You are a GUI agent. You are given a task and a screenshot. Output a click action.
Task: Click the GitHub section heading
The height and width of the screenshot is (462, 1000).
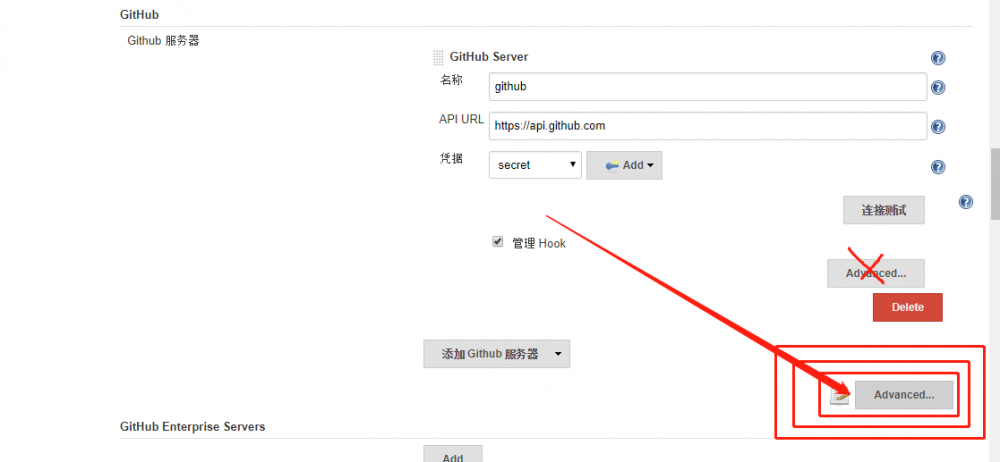click(139, 14)
